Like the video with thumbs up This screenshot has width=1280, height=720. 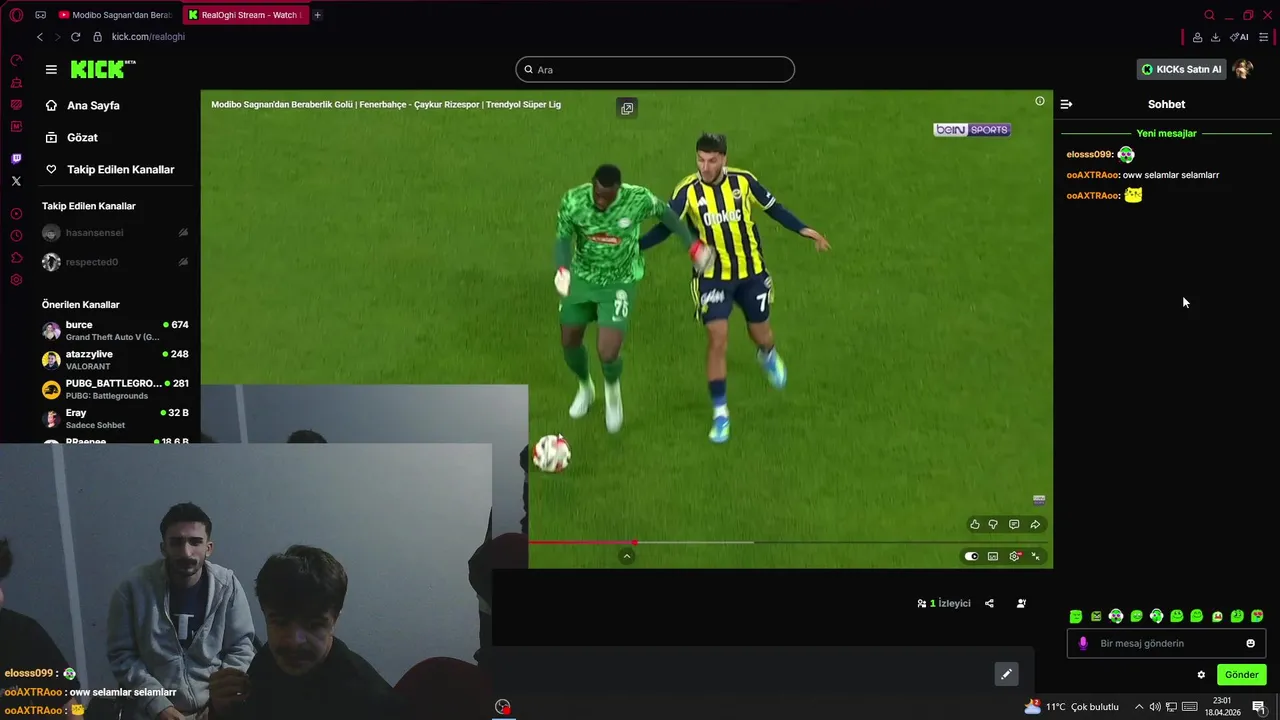click(975, 524)
